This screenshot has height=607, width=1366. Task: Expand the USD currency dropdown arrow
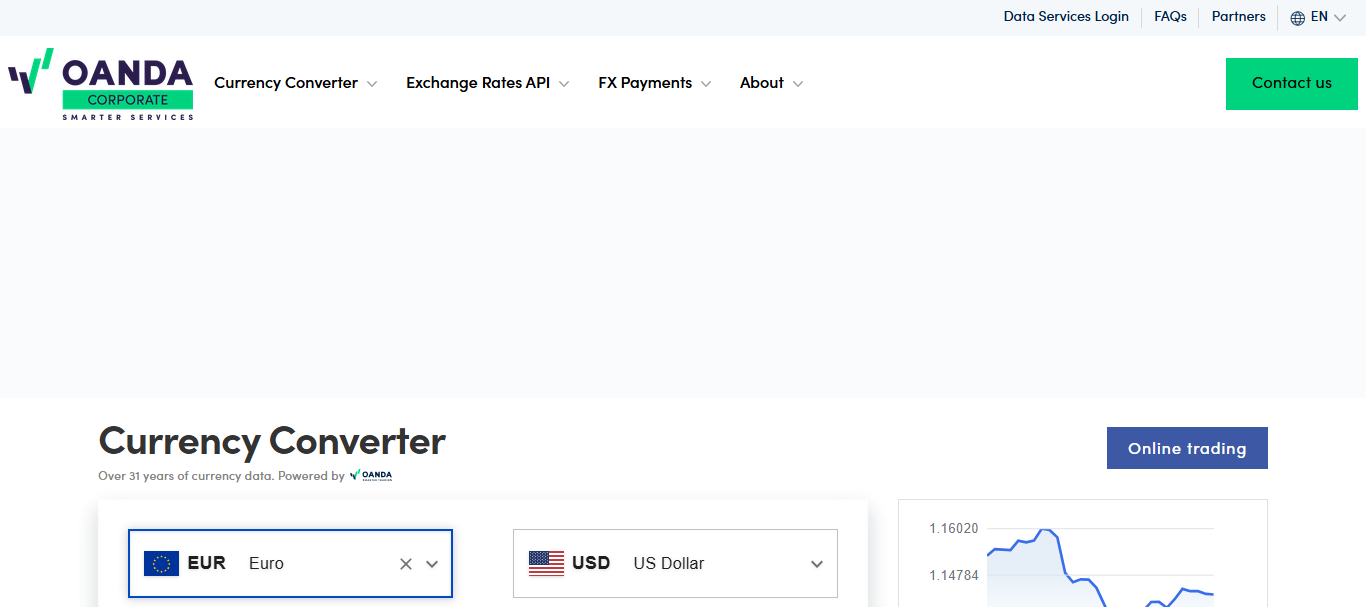tap(817, 564)
